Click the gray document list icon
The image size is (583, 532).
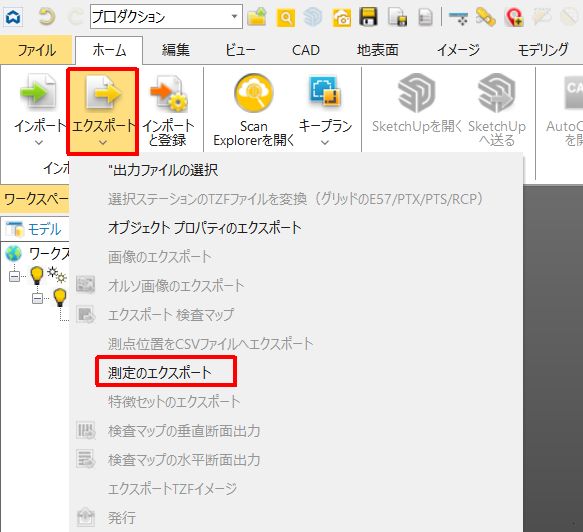(x=425, y=17)
